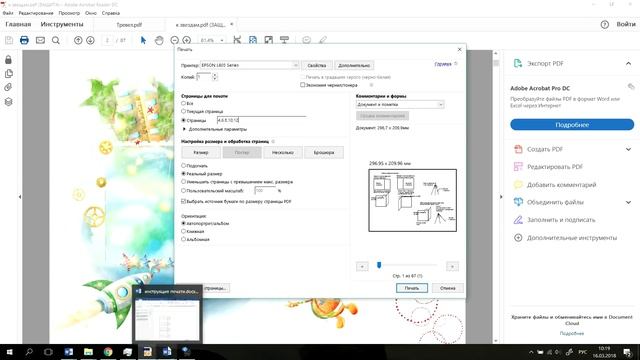Viewport: 640px width, 360px height.
Task: Open the Layers sidebar icon
Action: pyautogui.click(x=8, y=102)
